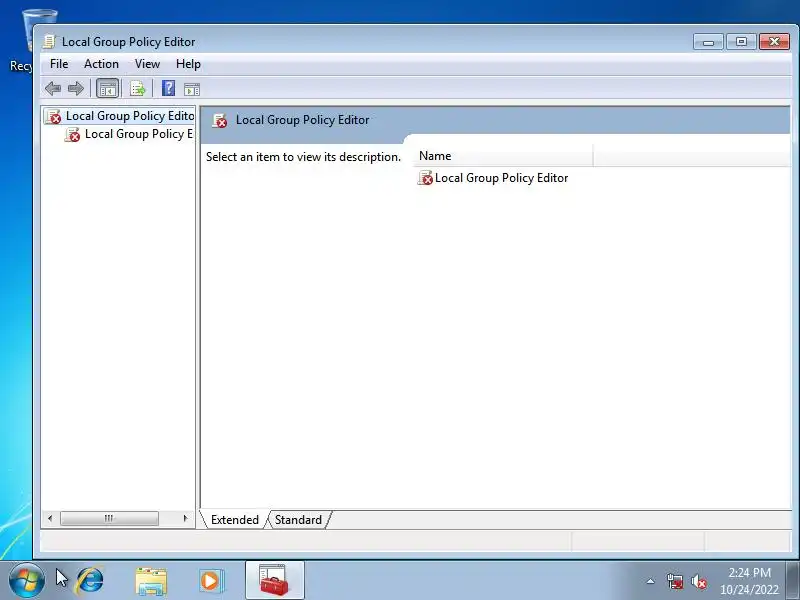800x600 pixels.
Task: Click the muted volume tray icon
Action: (698, 581)
